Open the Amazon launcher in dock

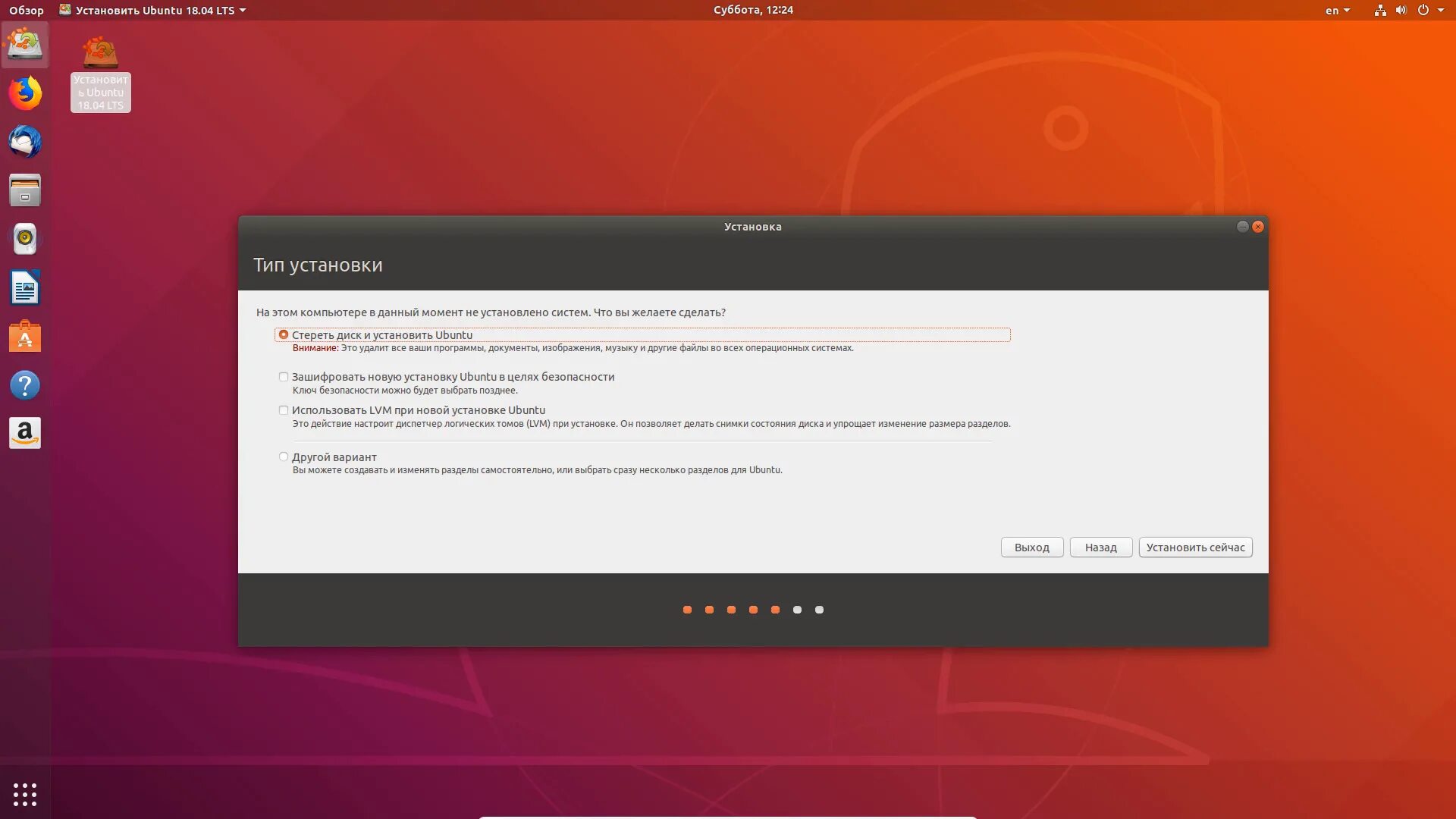click(25, 433)
